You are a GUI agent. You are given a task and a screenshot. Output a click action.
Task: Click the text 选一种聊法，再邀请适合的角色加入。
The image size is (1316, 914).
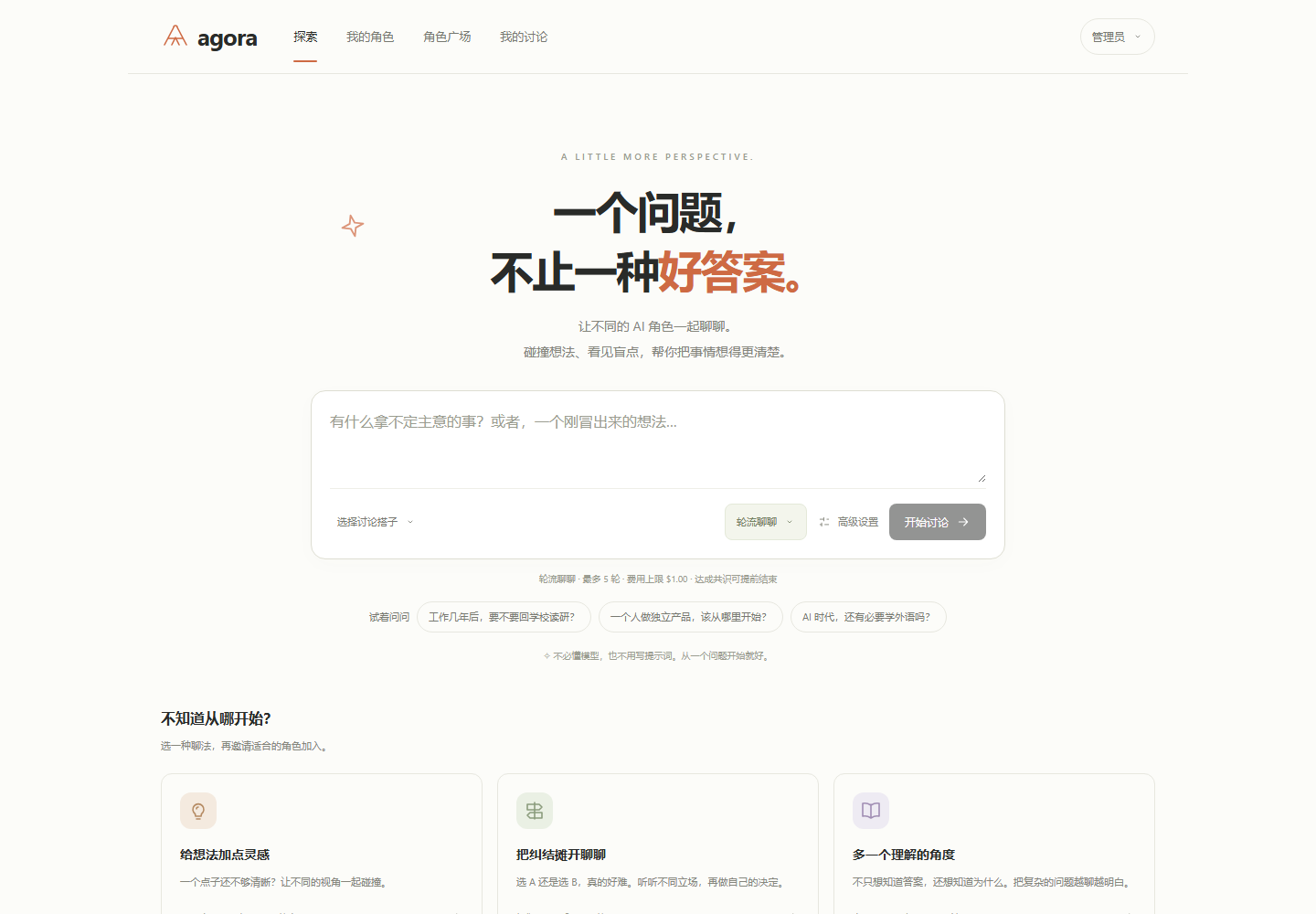tap(246, 746)
